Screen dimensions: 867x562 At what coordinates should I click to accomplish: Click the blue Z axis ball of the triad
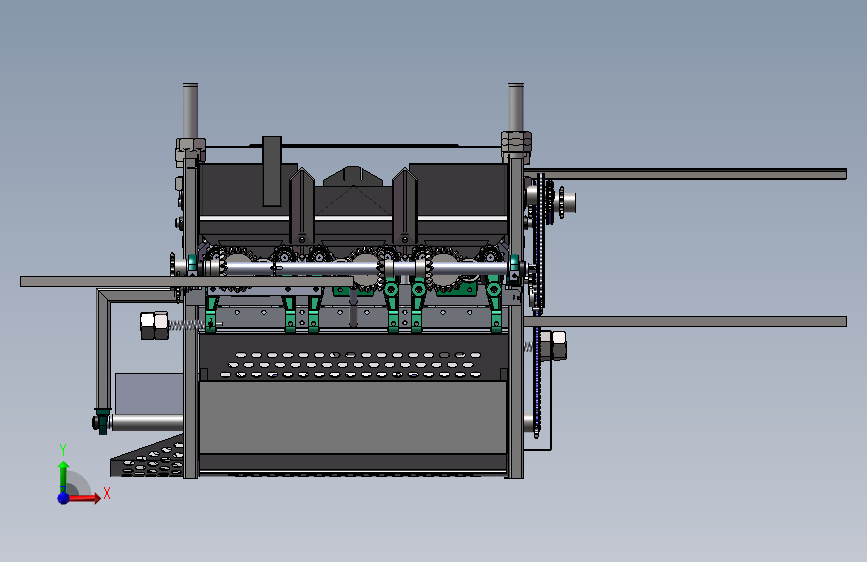[64, 498]
